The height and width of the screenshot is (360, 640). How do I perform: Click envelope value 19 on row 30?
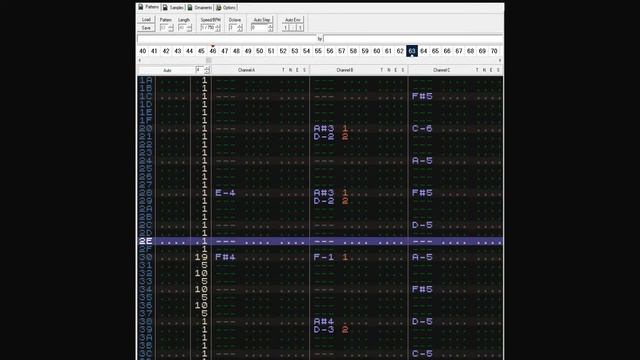point(201,257)
